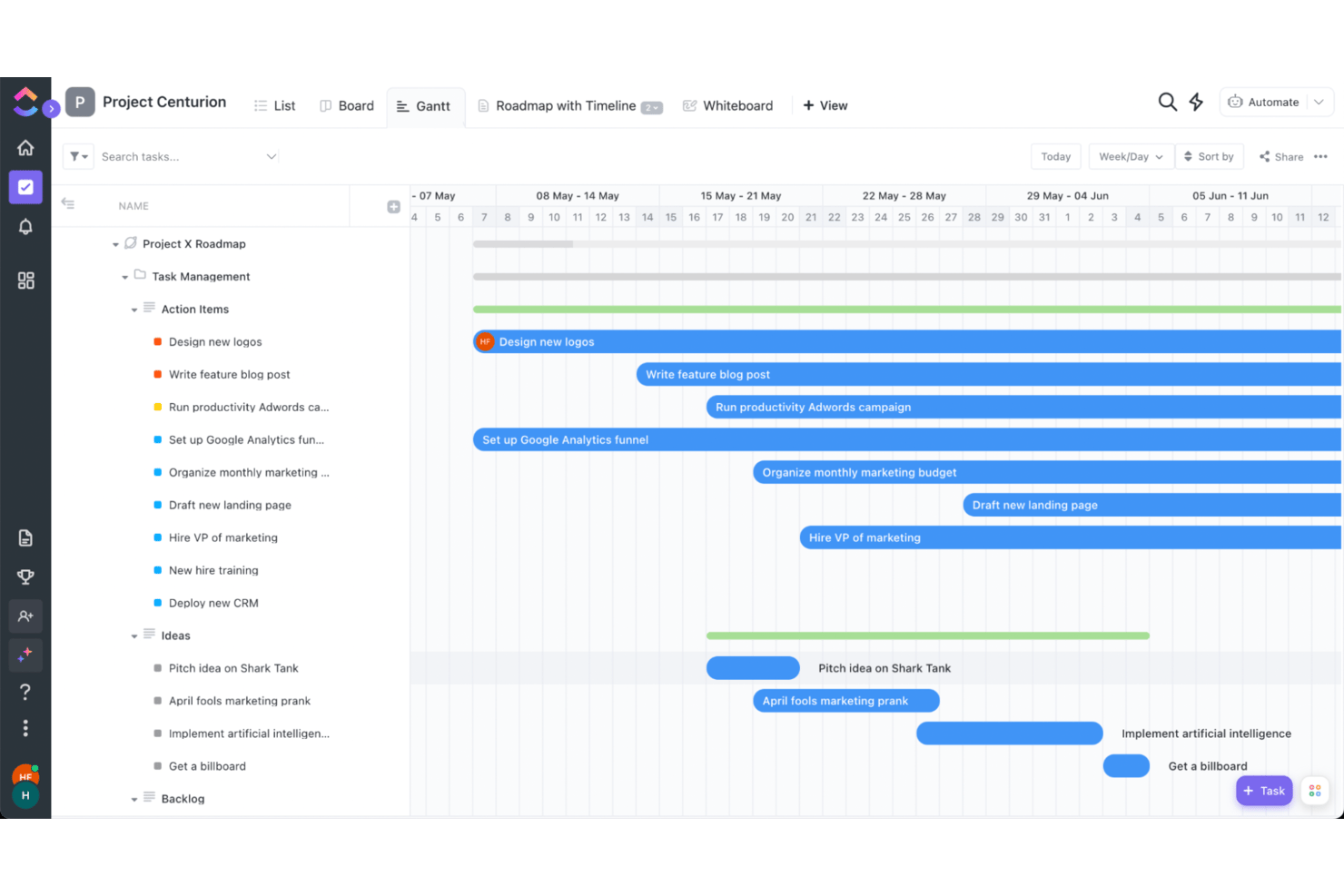Switch to the Board tab
This screenshot has height=896, width=1344.
pyautogui.click(x=347, y=106)
